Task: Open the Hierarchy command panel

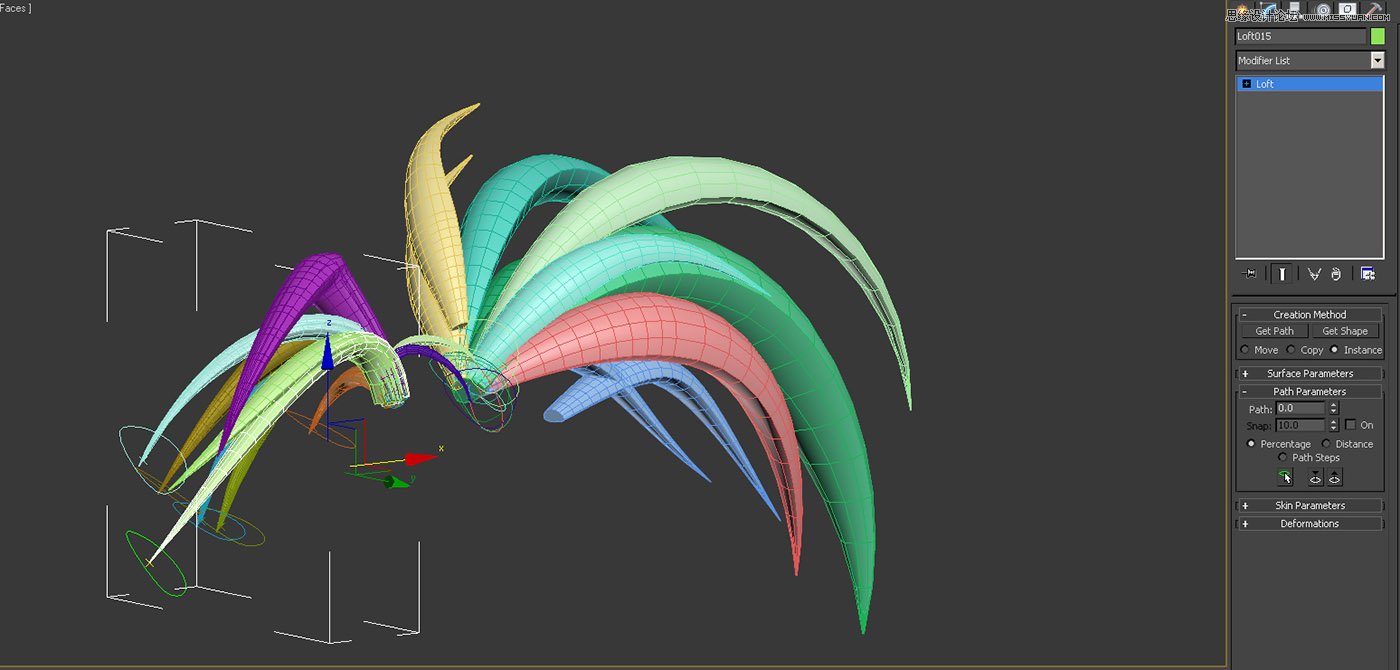Action: (1294, 8)
